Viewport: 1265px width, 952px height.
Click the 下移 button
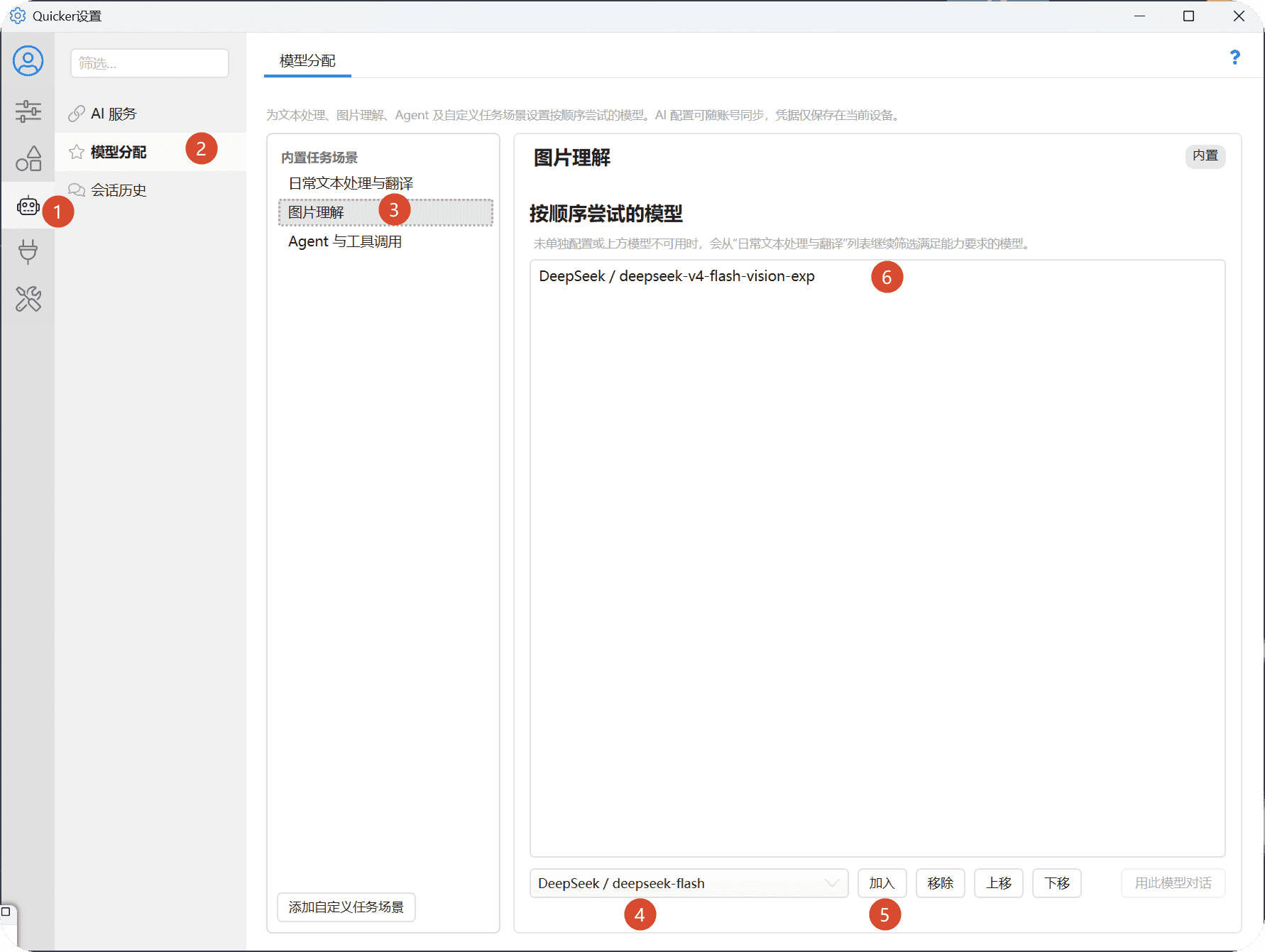(1056, 883)
